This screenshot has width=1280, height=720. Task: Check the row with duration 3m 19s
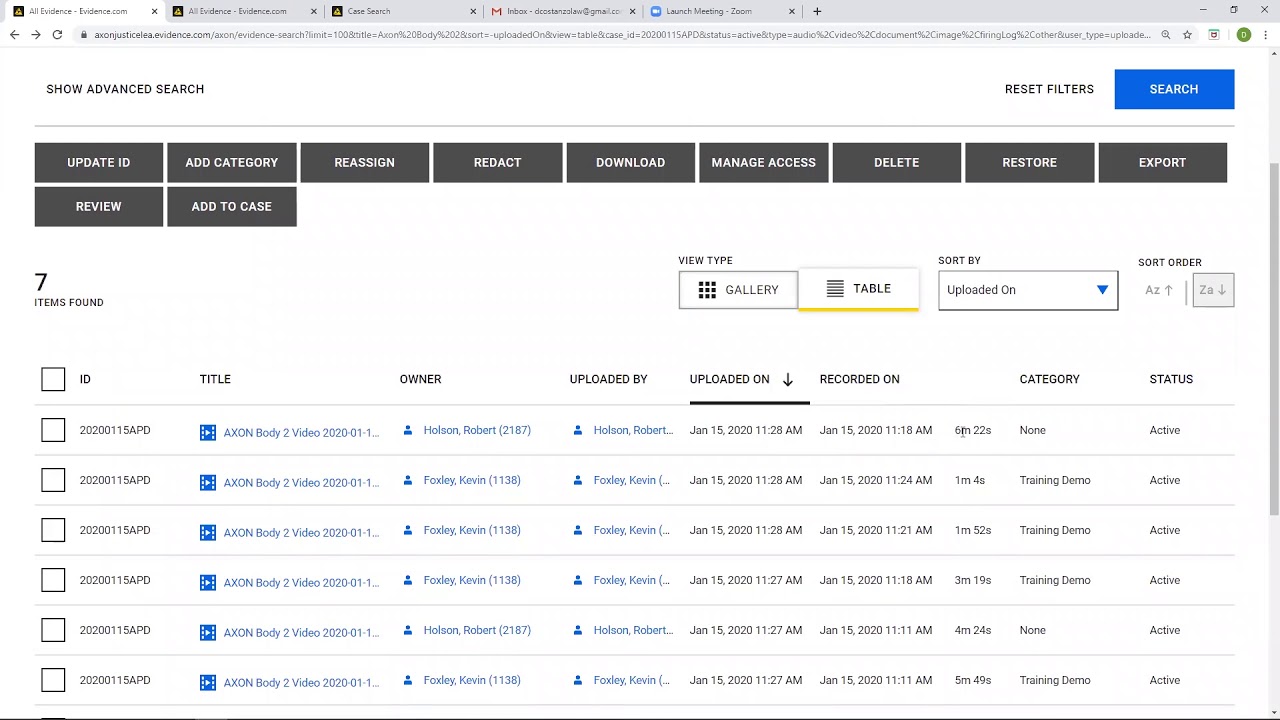pos(53,580)
